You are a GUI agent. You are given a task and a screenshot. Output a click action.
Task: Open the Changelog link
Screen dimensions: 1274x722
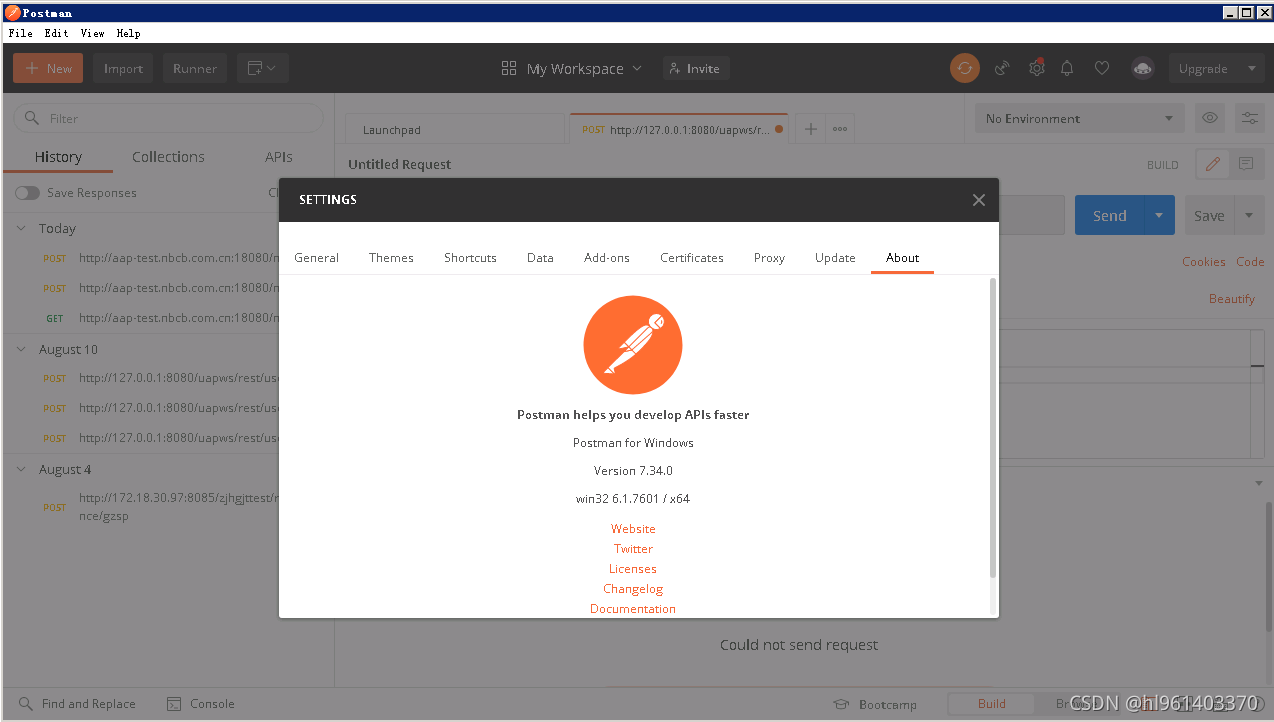tap(633, 589)
